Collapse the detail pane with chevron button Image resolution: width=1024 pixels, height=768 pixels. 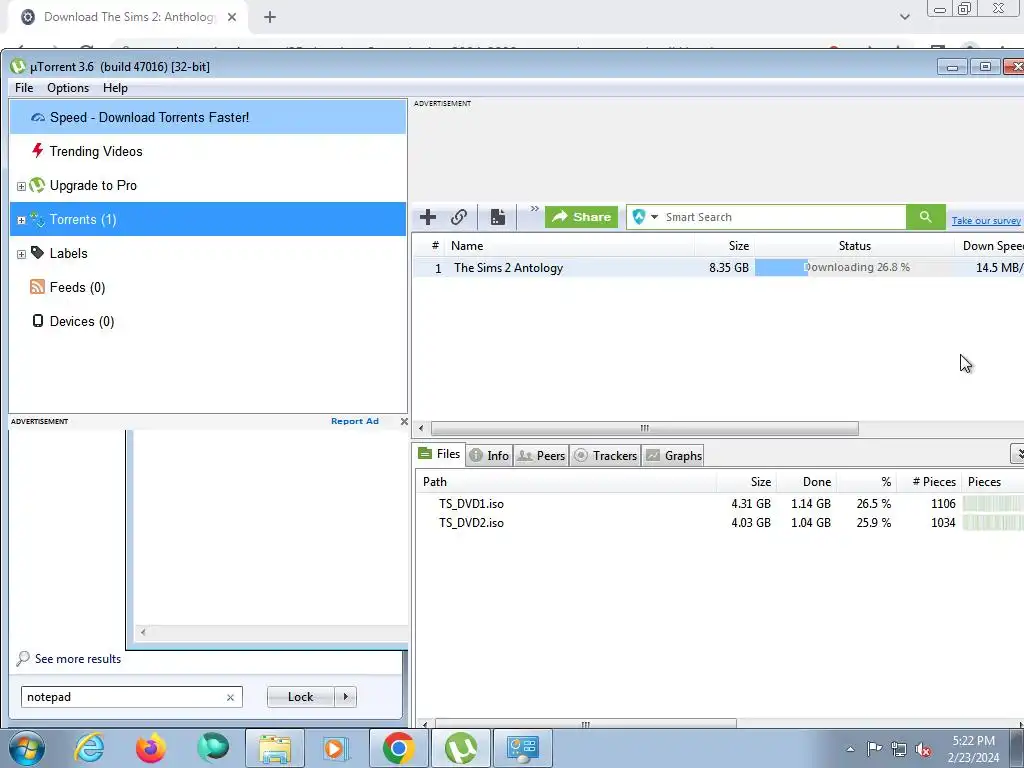point(1017,453)
